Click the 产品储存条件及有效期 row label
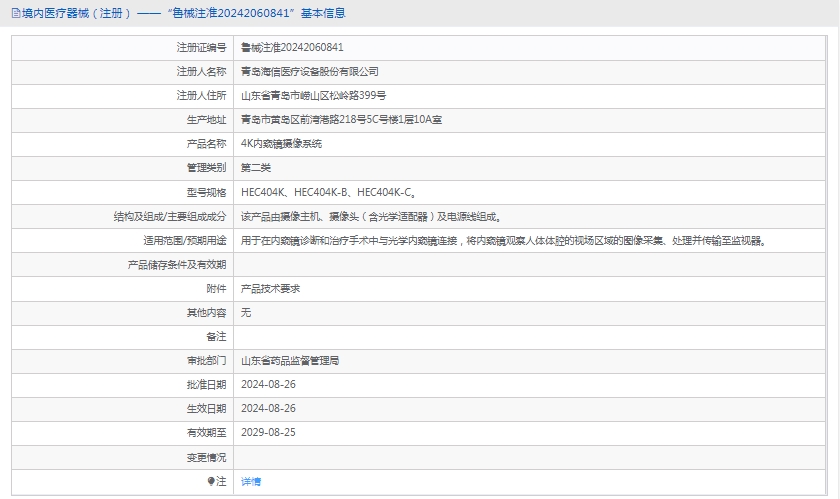840x499 pixels. (177, 264)
